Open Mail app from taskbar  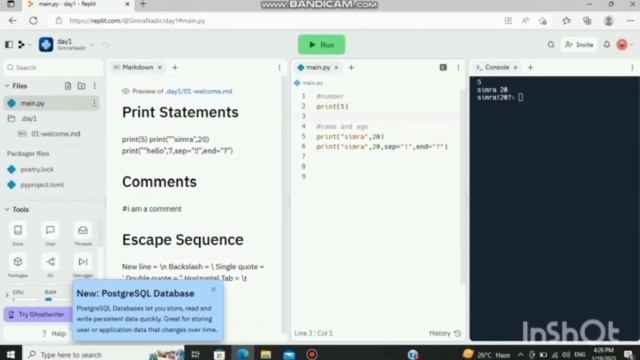(289, 354)
